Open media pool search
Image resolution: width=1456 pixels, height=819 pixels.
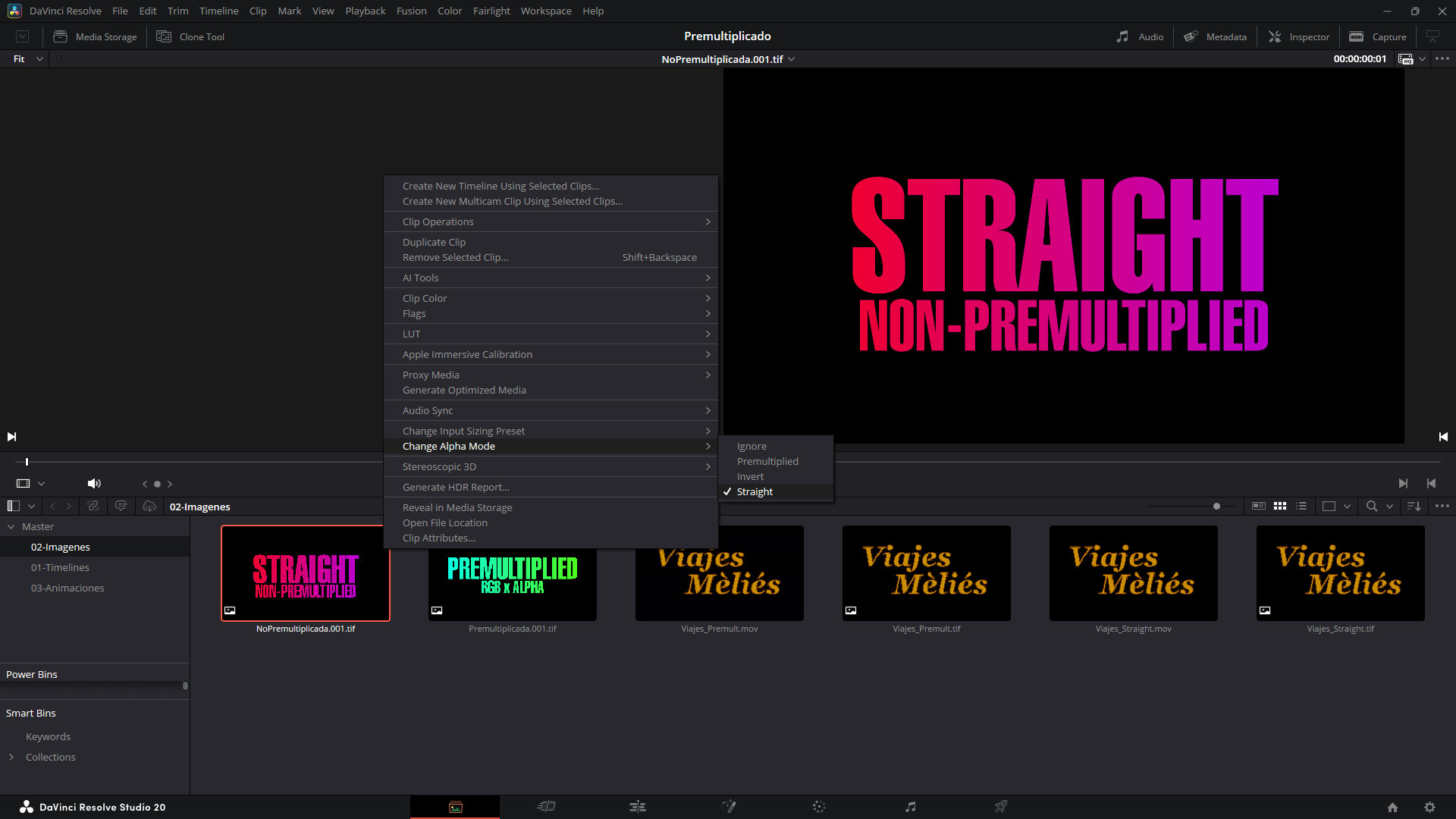pos(1371,506)
